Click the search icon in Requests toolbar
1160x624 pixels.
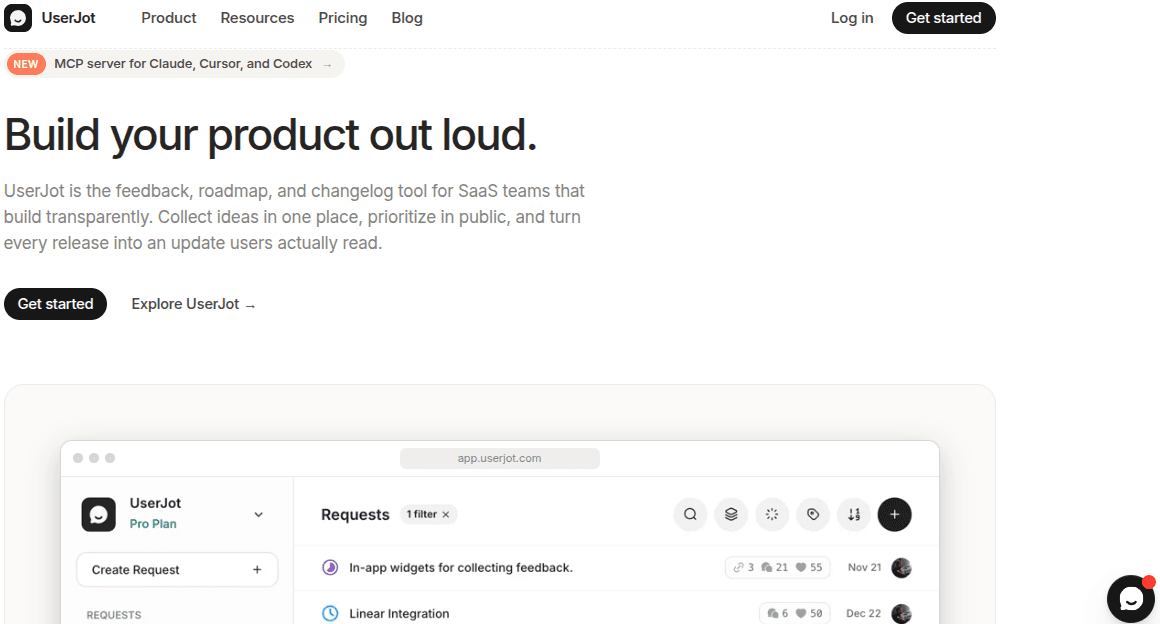690,514
